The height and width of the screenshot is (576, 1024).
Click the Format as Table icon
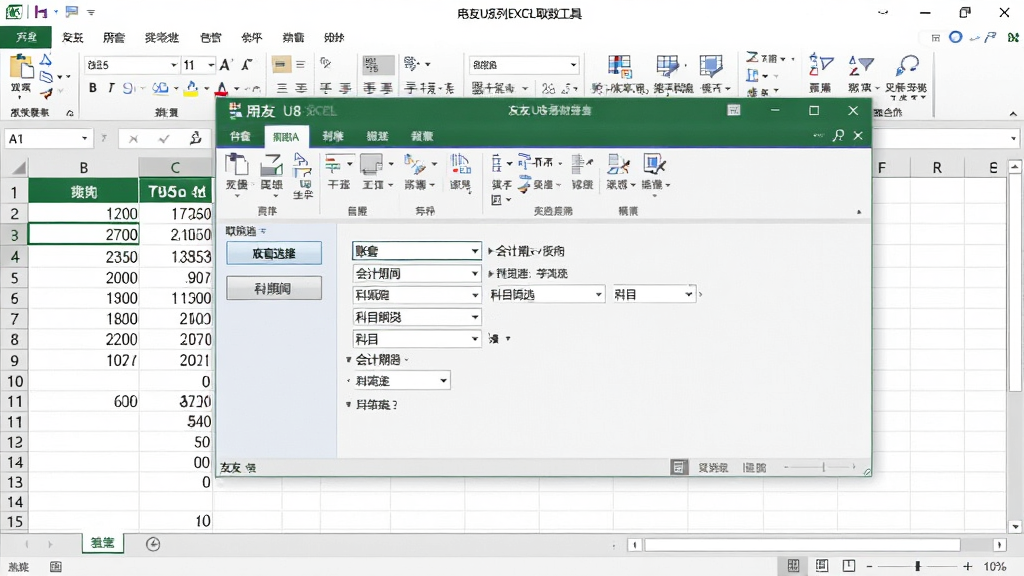pos(667,66)
